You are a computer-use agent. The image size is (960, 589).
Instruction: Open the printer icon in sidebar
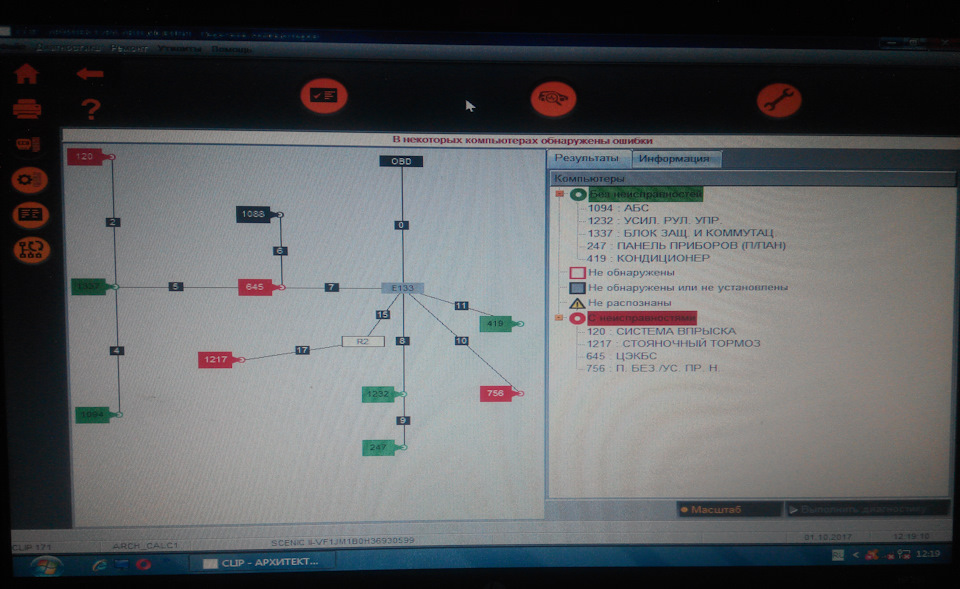[27, 109]
